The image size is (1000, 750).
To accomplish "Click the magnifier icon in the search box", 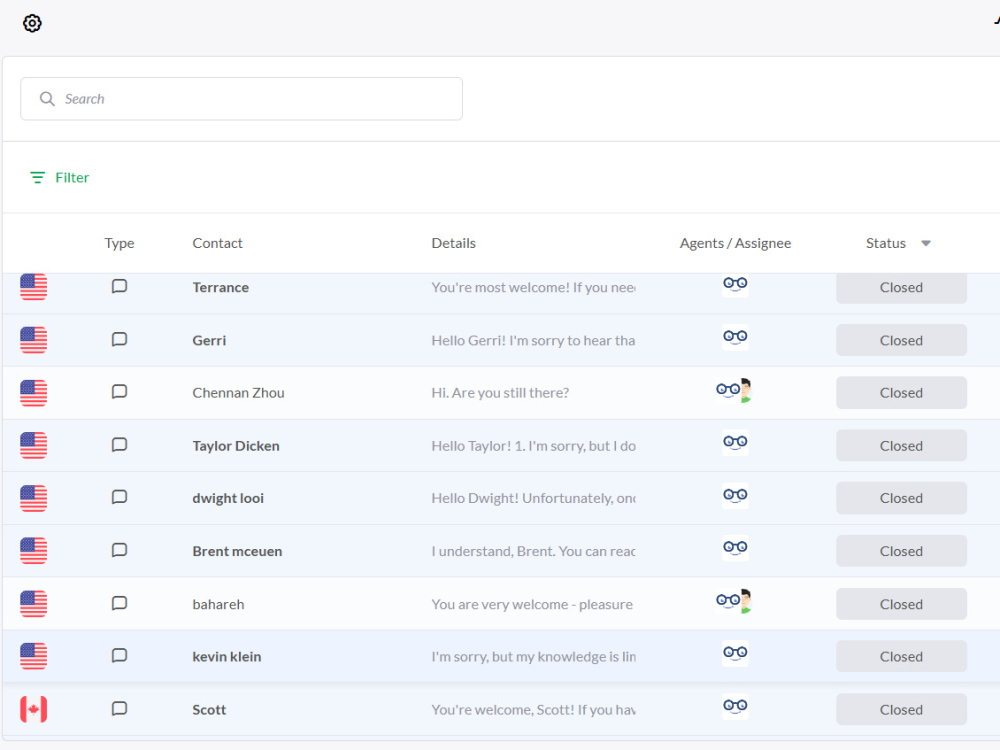I will tap(47, 99).
